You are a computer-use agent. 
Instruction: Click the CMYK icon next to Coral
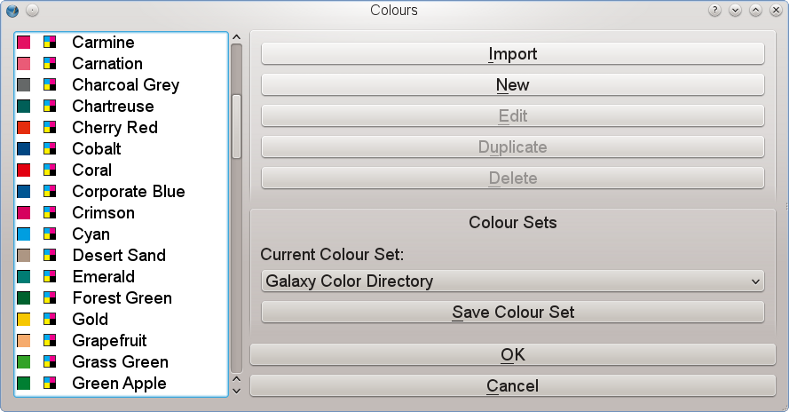click(x=49, y=170)
